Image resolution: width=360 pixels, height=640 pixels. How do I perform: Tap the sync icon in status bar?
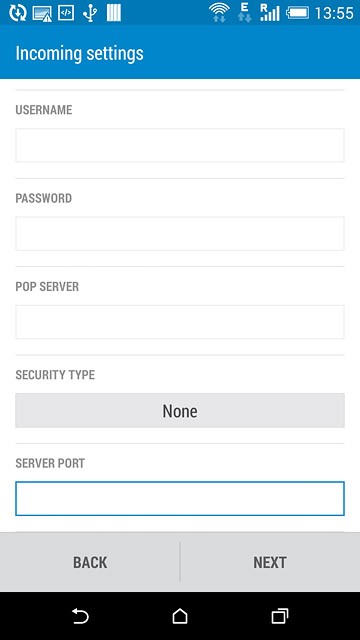(18, 13)
